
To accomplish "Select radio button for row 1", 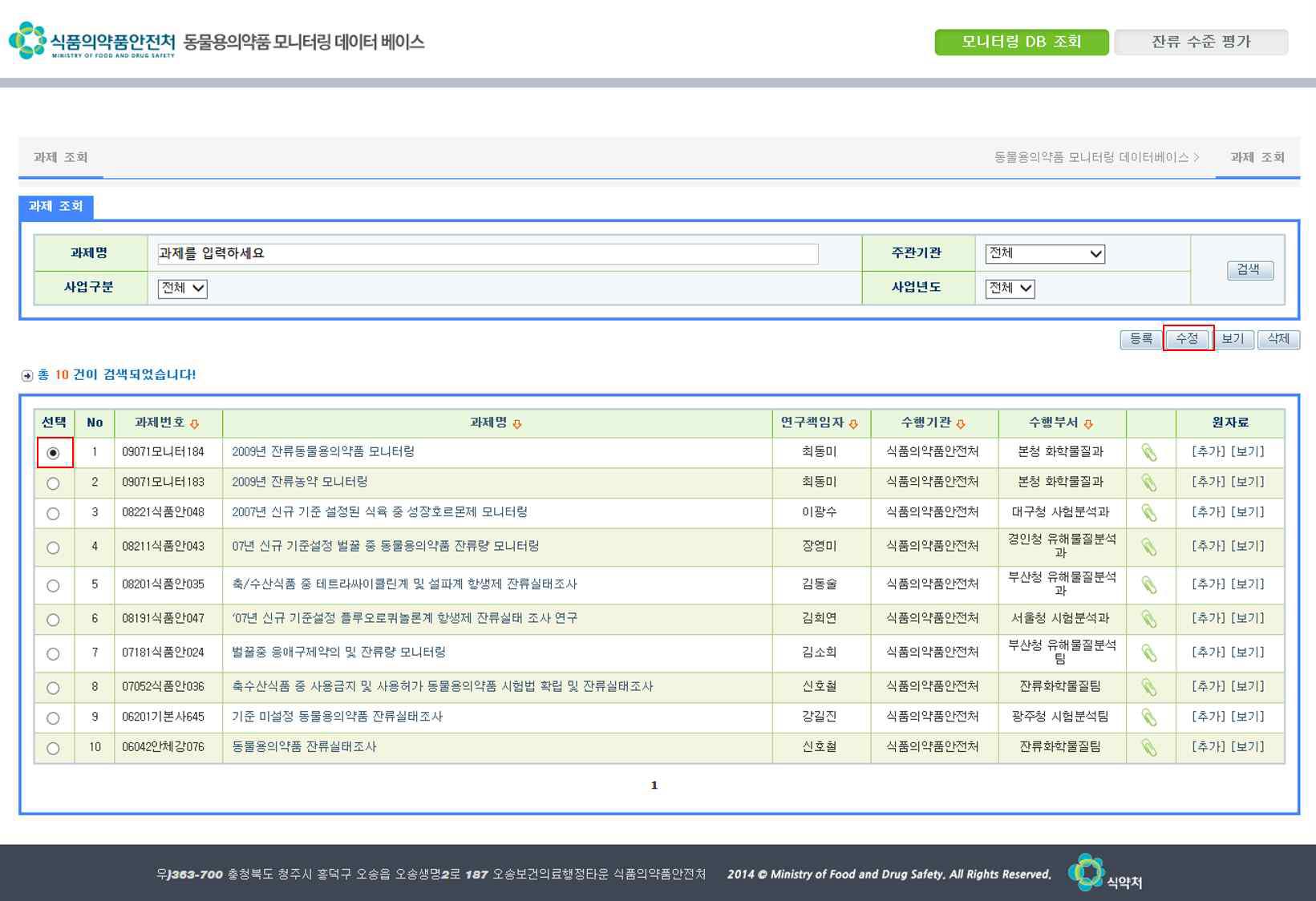I will [53, 453].
